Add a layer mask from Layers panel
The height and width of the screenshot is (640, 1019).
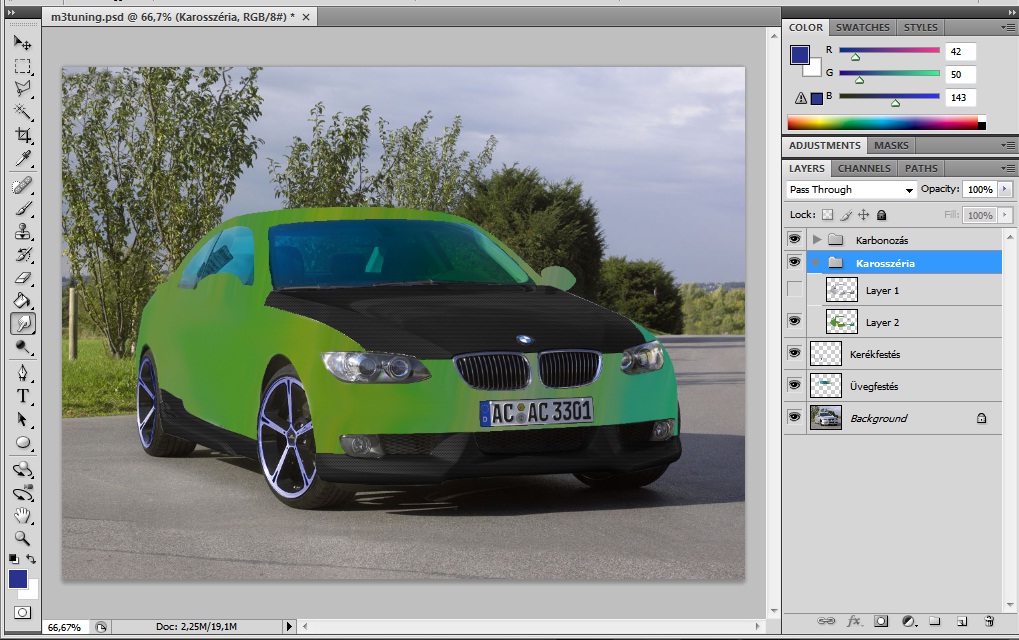(881, 621)
